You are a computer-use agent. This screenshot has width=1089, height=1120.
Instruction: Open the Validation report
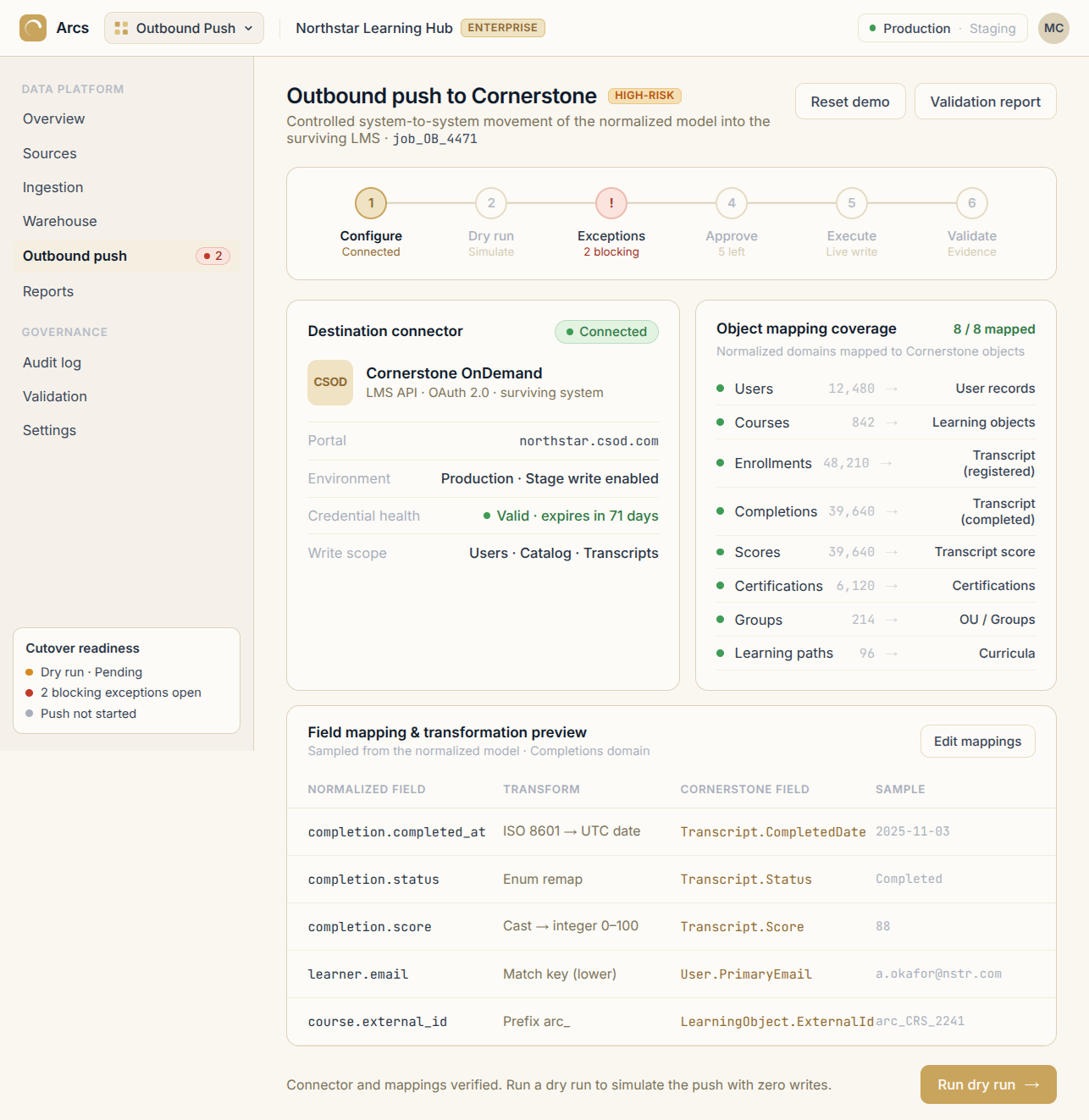pos(985,102)
